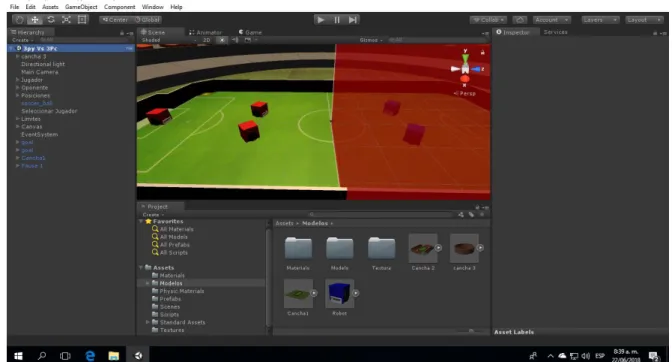Screen dimensions: 672x362
Task: Open the Shaded draw mode dropdown
Action: pyautogui.click(x=169, y=40)
